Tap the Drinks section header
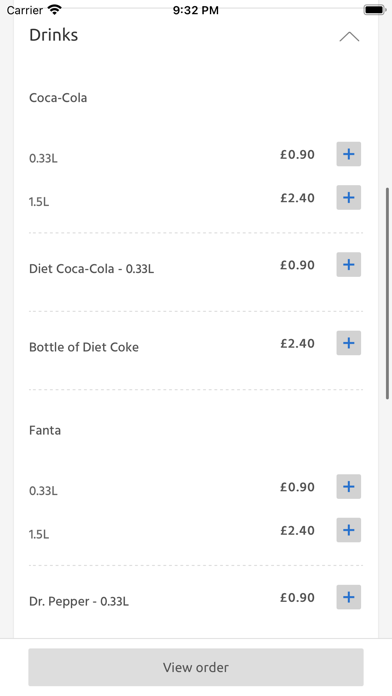Image resolution: width=392 pixels, height=696 pixels. click(x=53, y=35)
